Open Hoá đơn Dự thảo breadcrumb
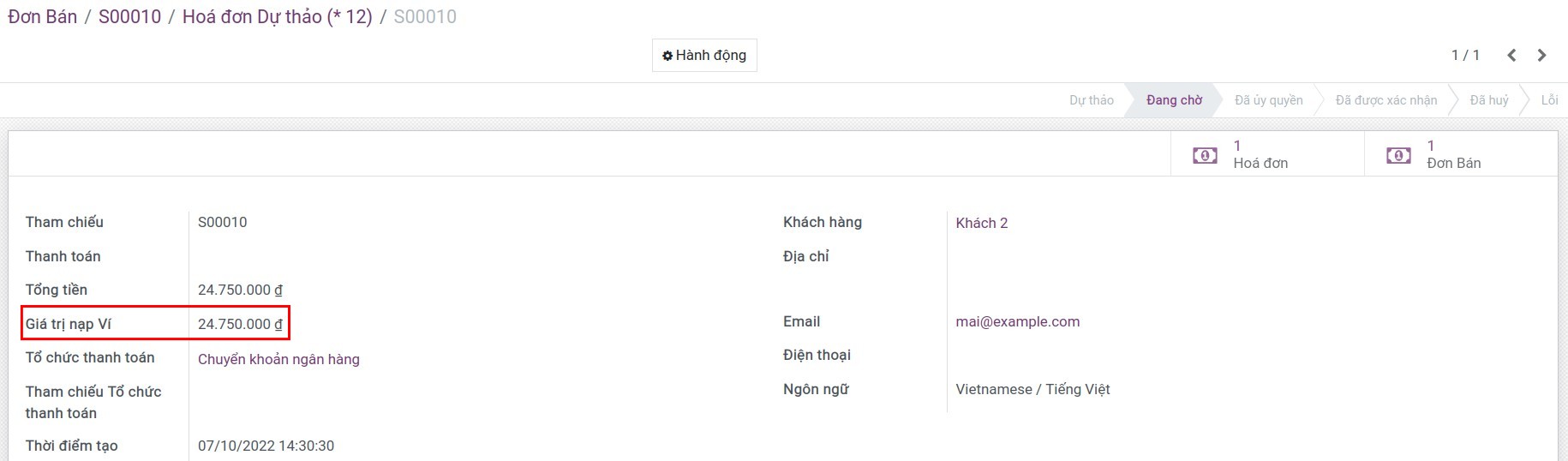The image size is (1568, 461). (277, 17)
